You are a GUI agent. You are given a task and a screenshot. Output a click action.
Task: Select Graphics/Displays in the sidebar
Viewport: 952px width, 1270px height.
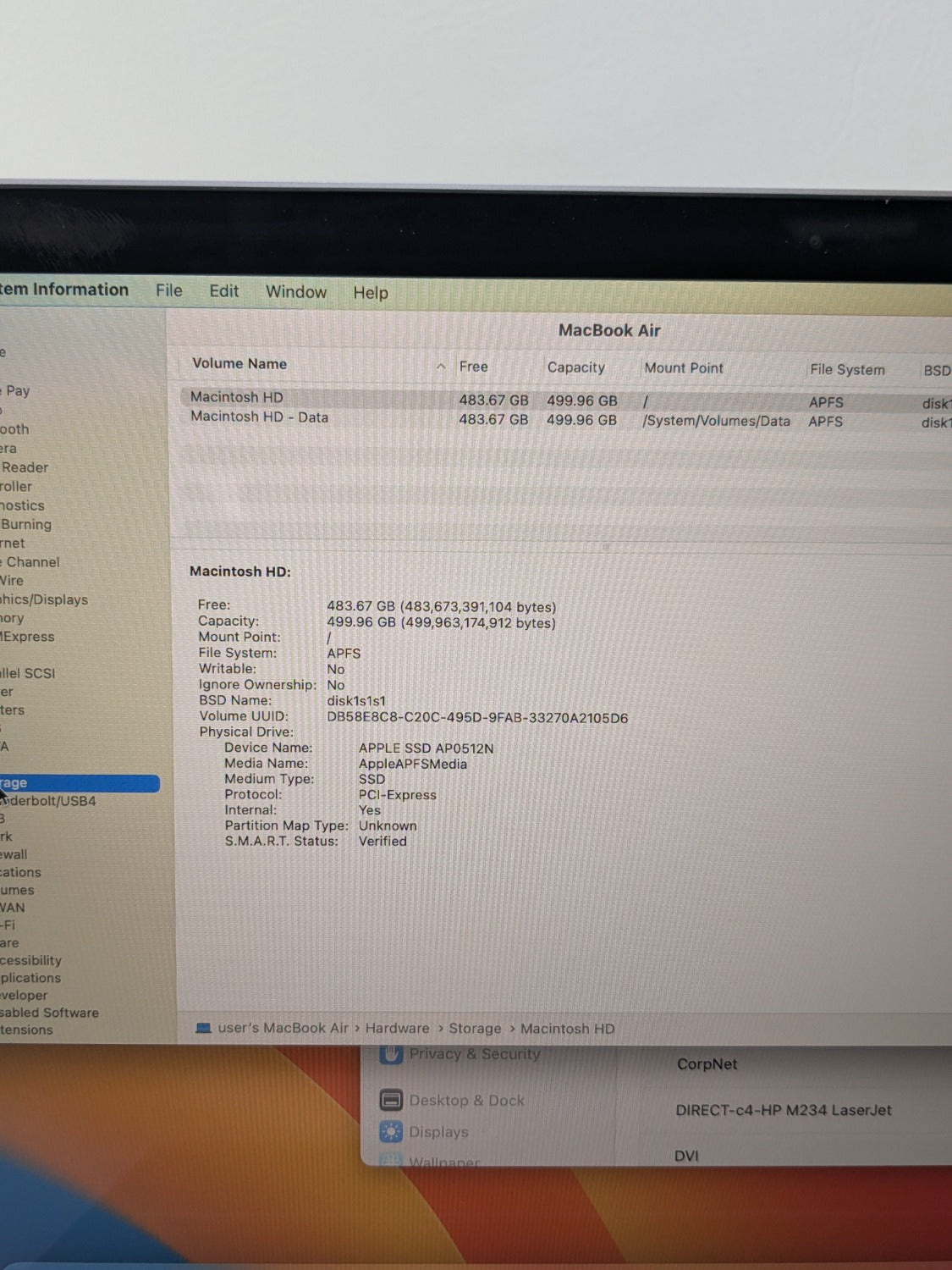coord(44,599)
